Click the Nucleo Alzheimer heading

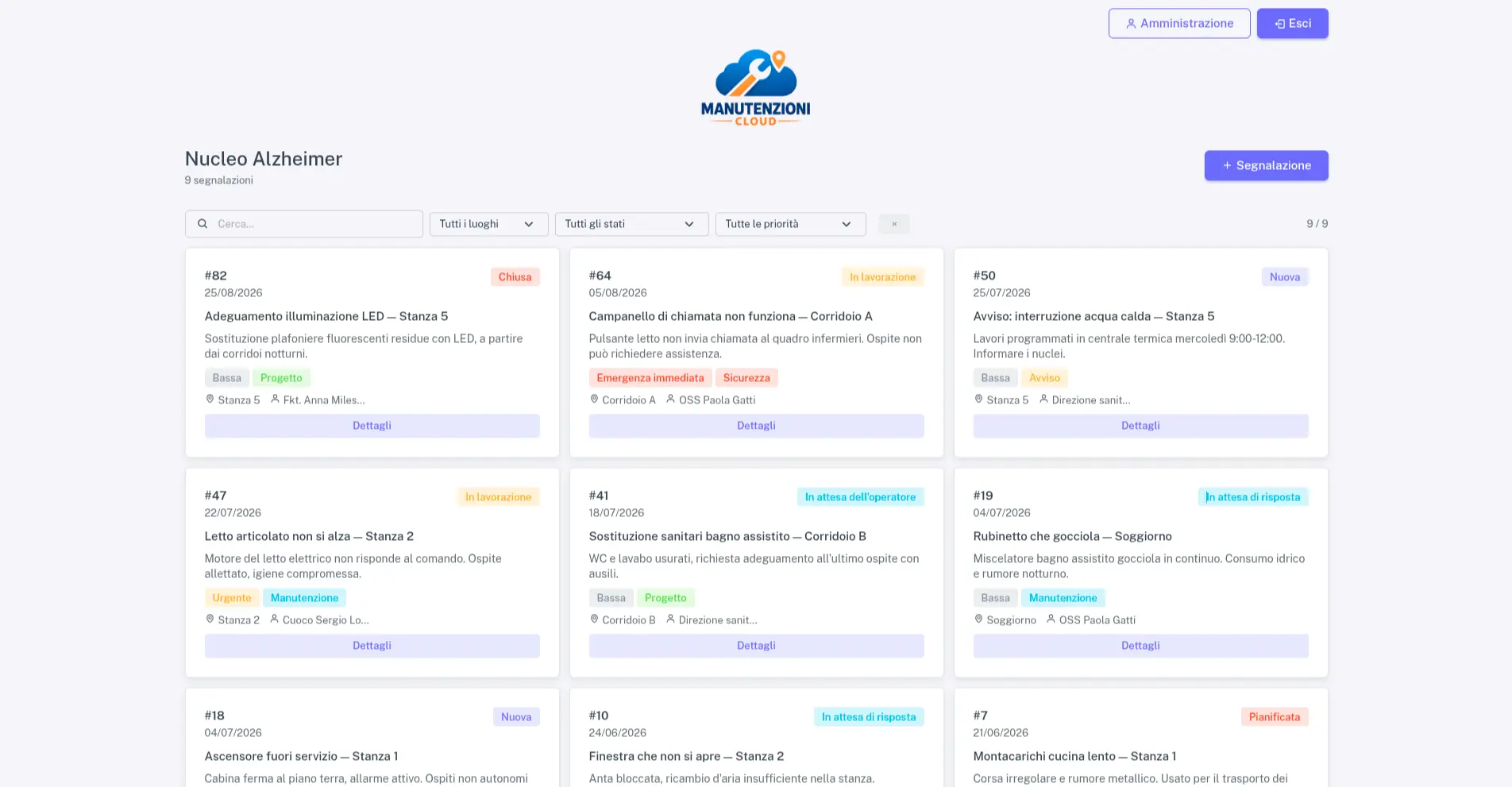pos(264,159)
